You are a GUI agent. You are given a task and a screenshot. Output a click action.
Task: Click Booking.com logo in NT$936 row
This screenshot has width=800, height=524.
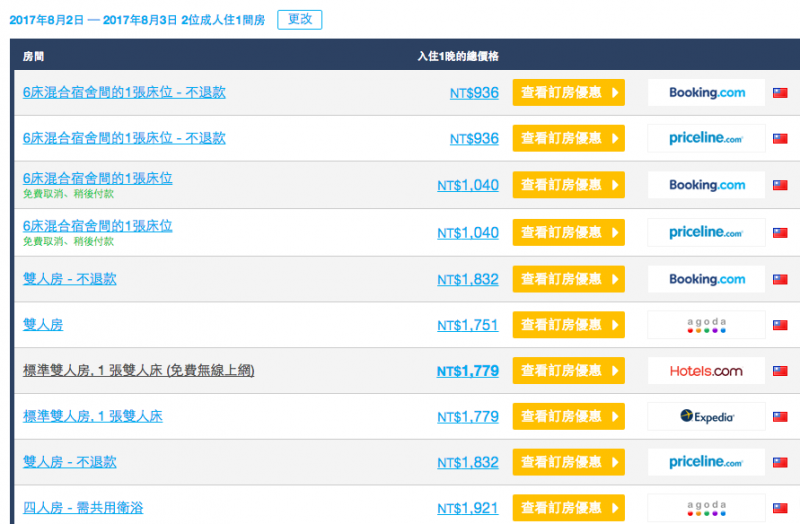[707, 92]
